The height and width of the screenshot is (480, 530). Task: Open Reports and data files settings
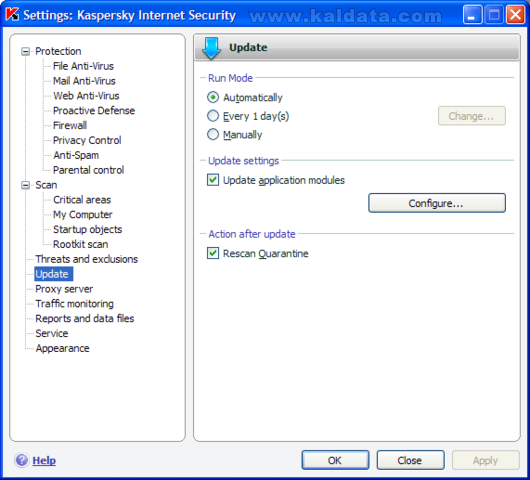(85, 319)
